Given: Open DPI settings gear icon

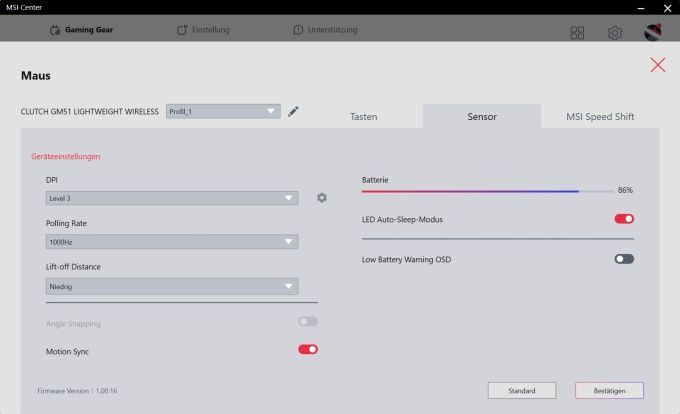Looking at the screenshot, I should click(x=322, y=198).
